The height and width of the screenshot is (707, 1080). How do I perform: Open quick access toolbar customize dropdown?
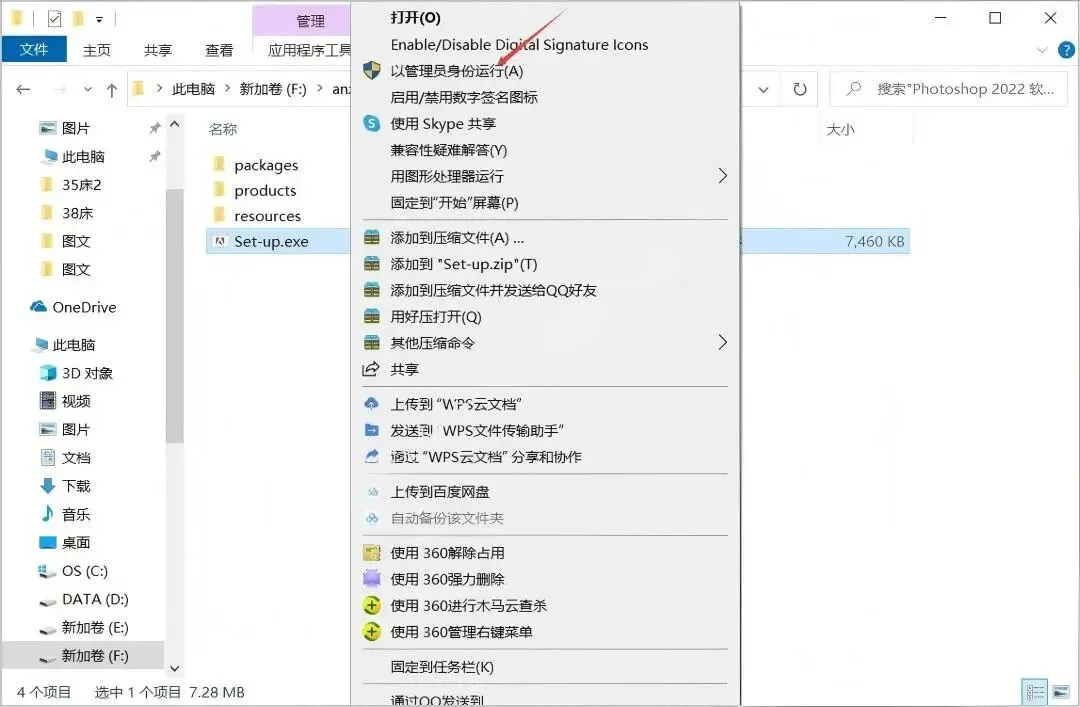click(x=99, y=20)
